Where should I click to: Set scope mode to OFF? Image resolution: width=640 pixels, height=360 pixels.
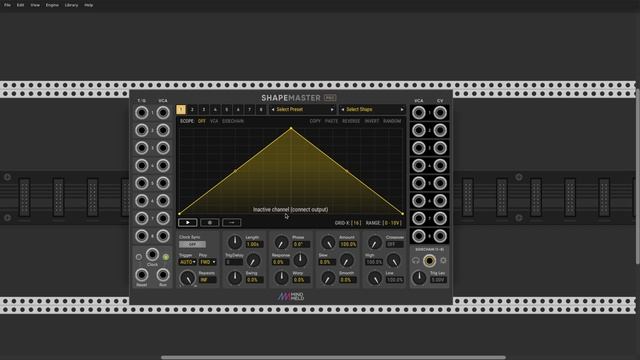[202, 121]
